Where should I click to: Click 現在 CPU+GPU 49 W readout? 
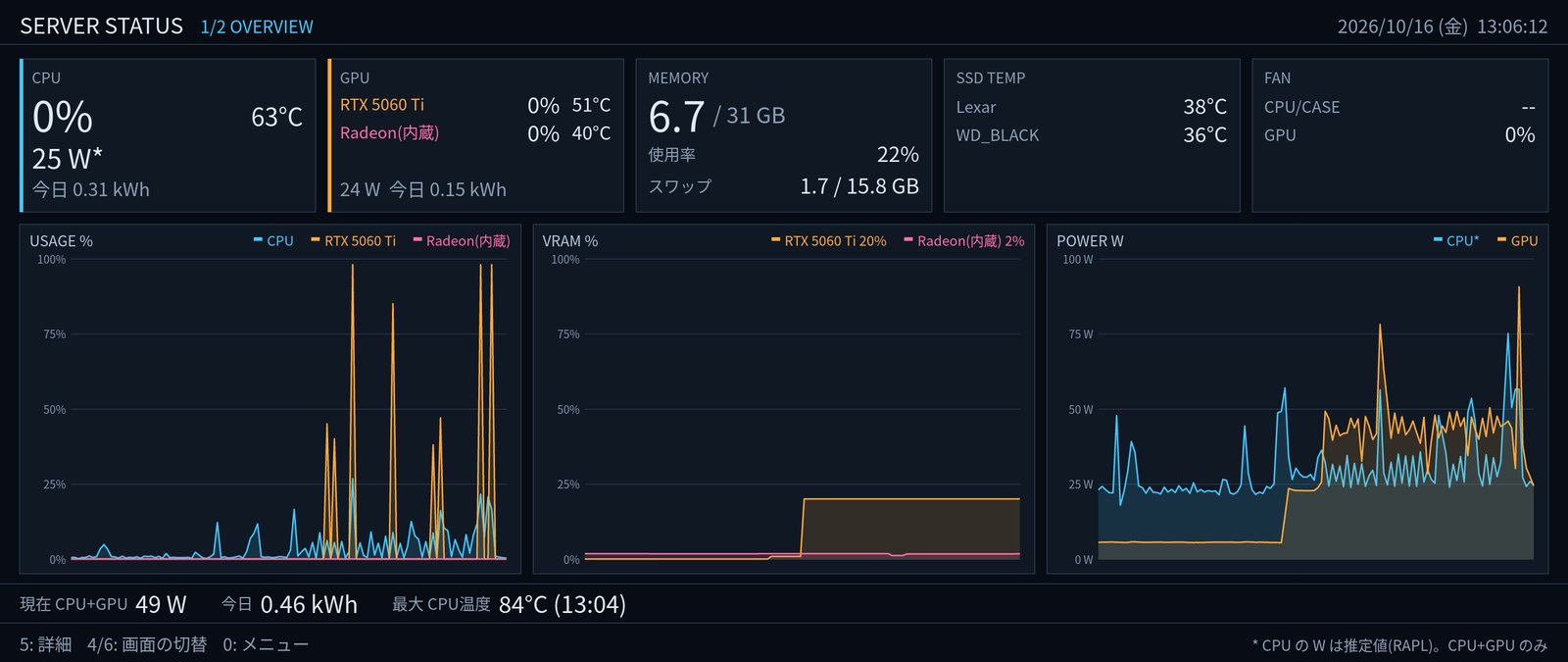point(103,604)
